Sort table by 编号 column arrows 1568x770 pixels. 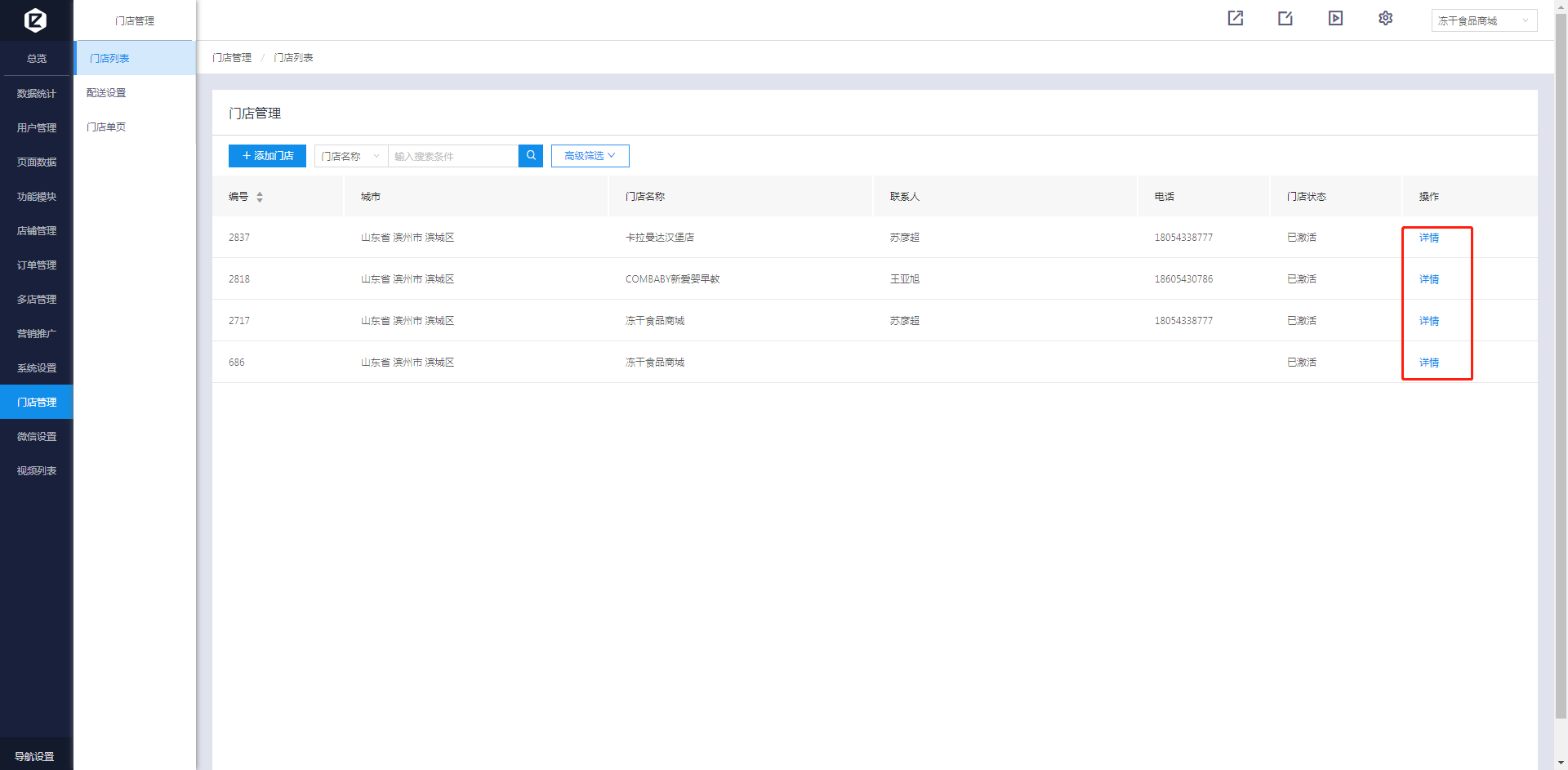point(260,197)
